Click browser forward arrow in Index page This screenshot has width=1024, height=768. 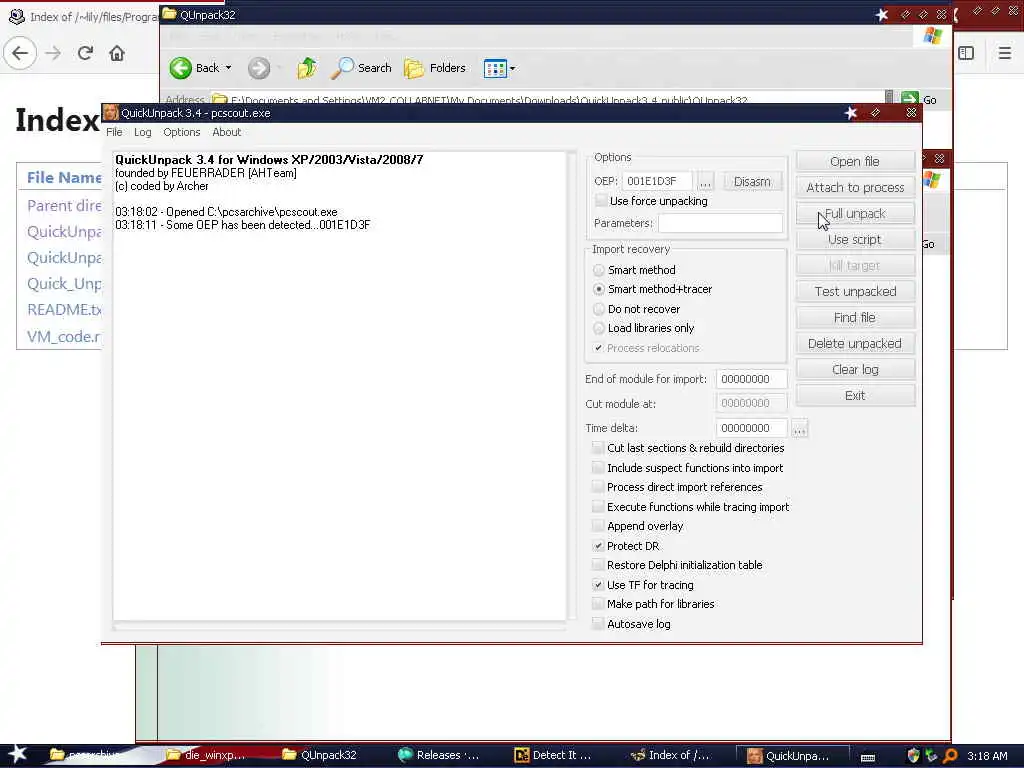click(x=54, y=53)
